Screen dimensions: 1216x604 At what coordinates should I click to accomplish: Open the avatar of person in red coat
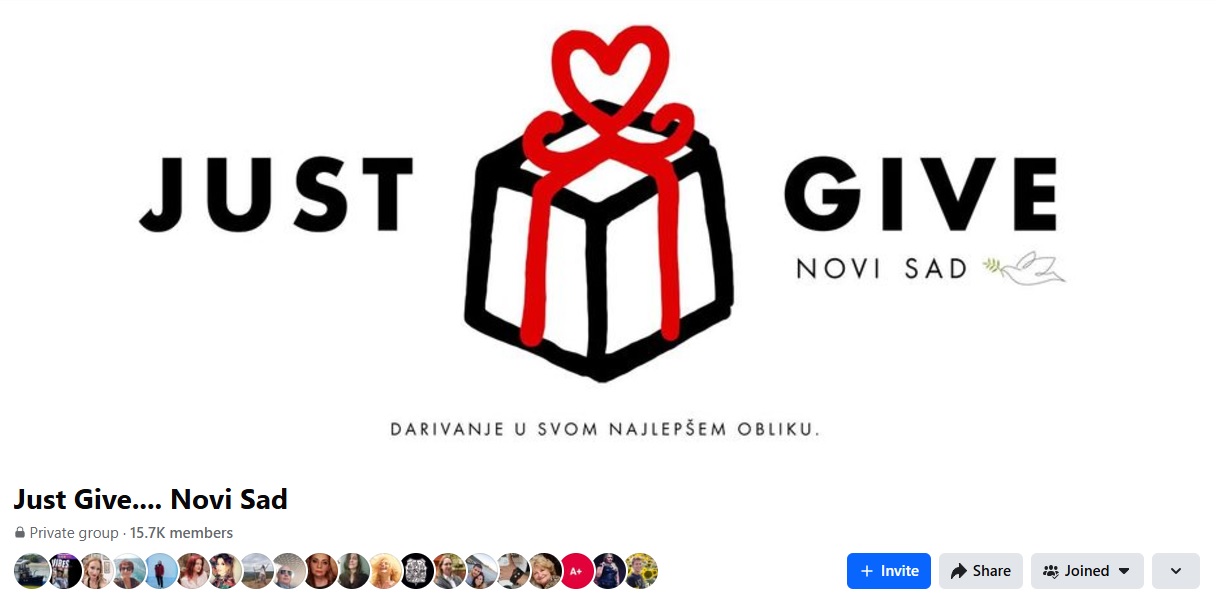click(161, 571)
